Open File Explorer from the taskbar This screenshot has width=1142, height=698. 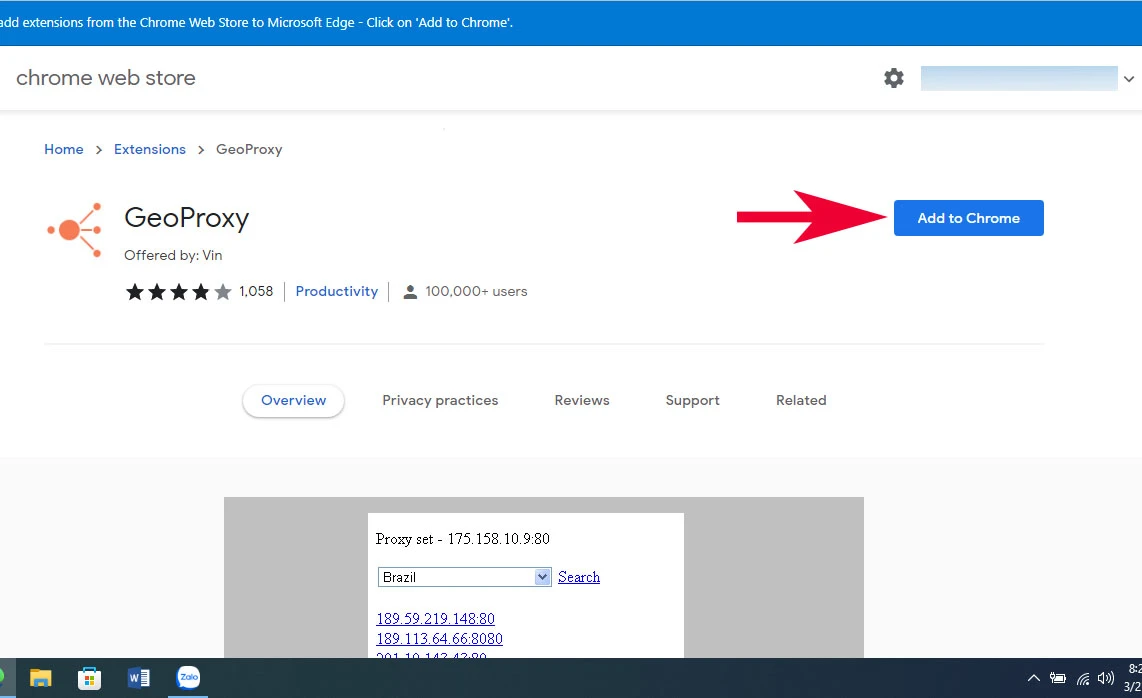pyautogui.click(x=40, y=678)
